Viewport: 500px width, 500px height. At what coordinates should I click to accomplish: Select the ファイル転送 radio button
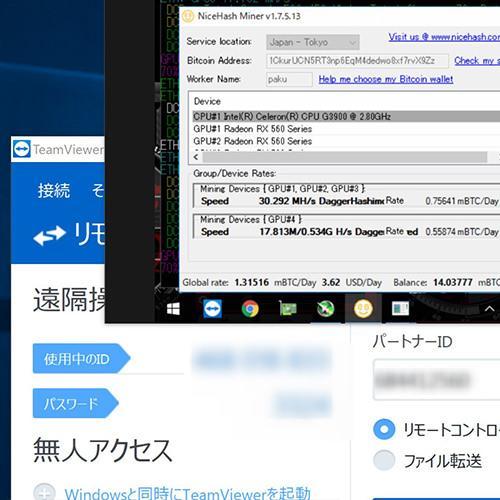pyautogui.click(x=384, y=460)
